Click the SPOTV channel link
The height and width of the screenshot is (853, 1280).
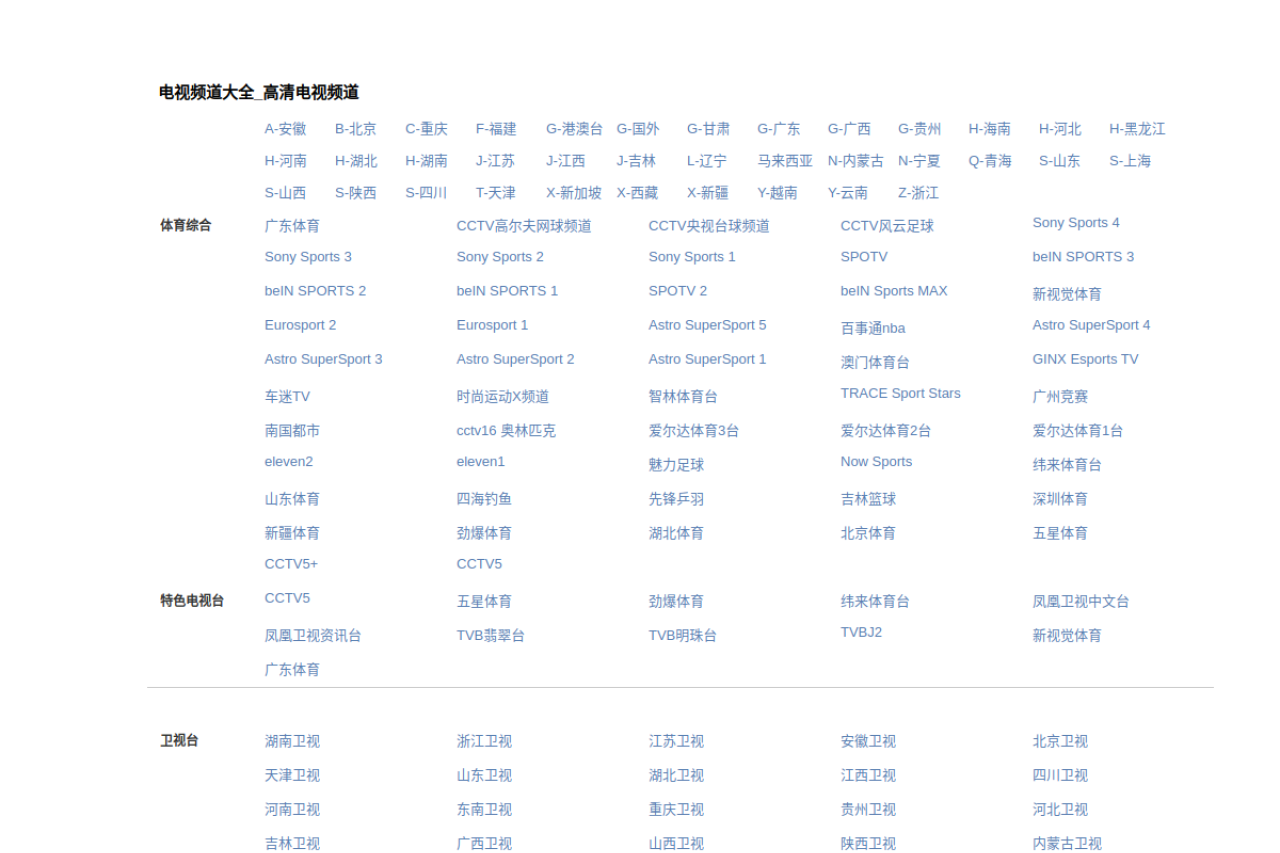[864, 257]
